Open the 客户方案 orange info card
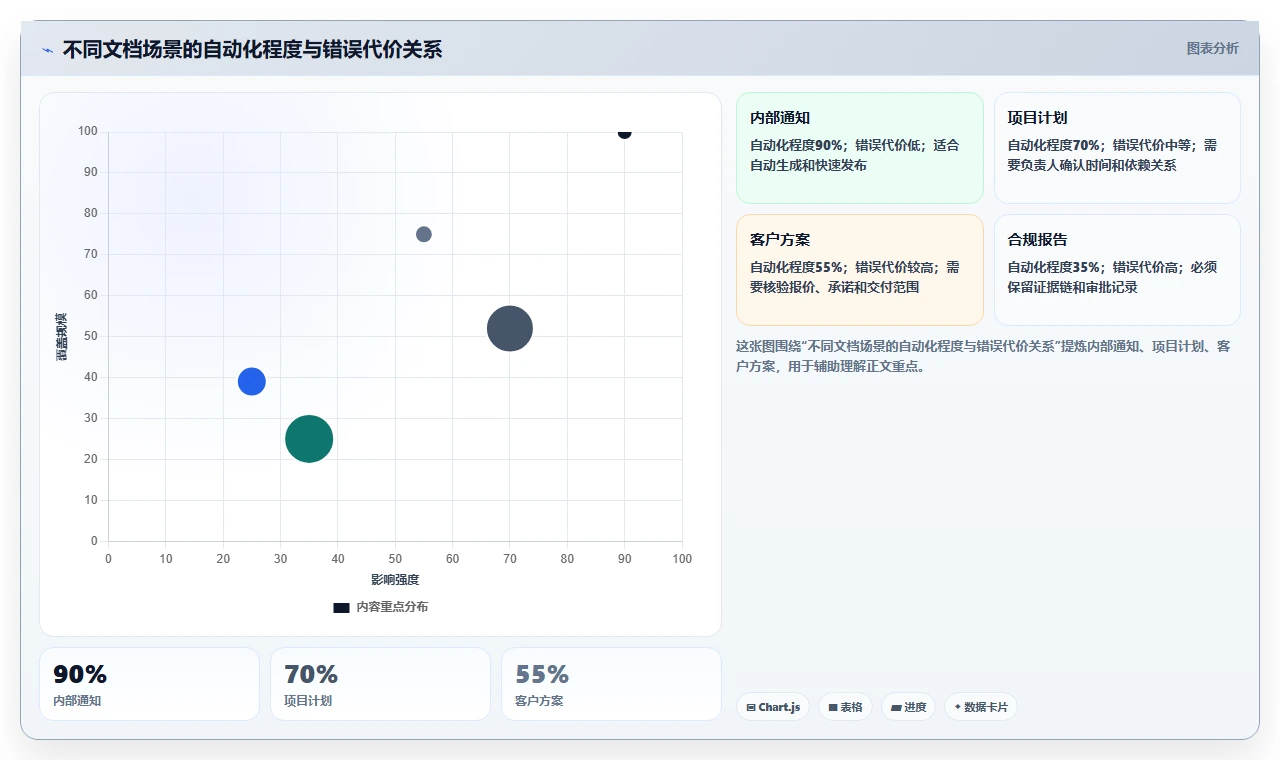The image size is (1280, 760). pyautogui.click(x=860, y=270)
